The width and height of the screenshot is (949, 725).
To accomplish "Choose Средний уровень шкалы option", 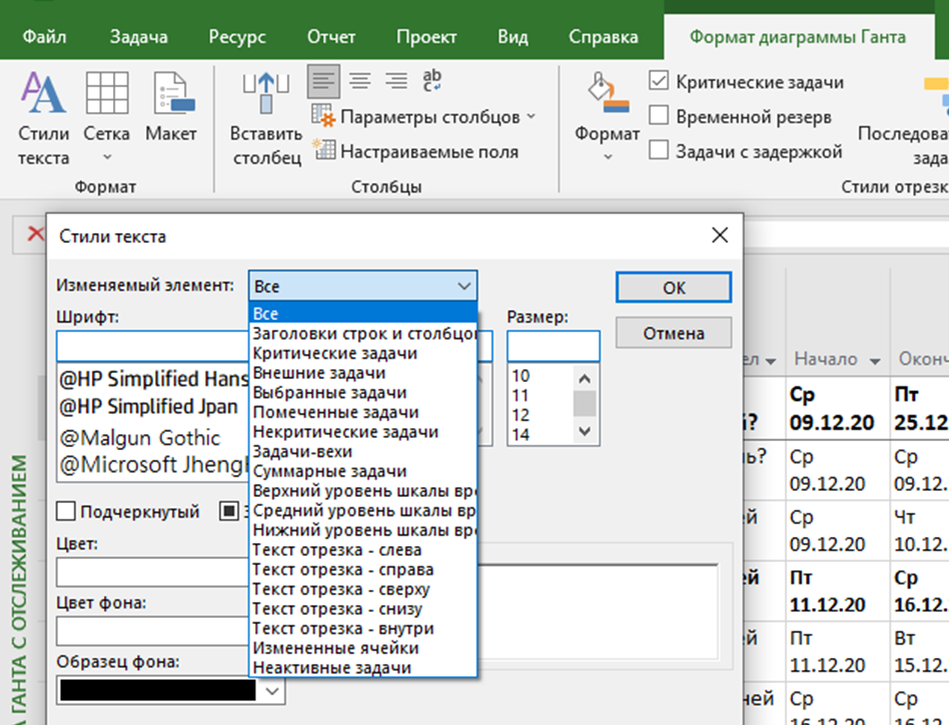I will pyautogui.click(x=363, y=510).
